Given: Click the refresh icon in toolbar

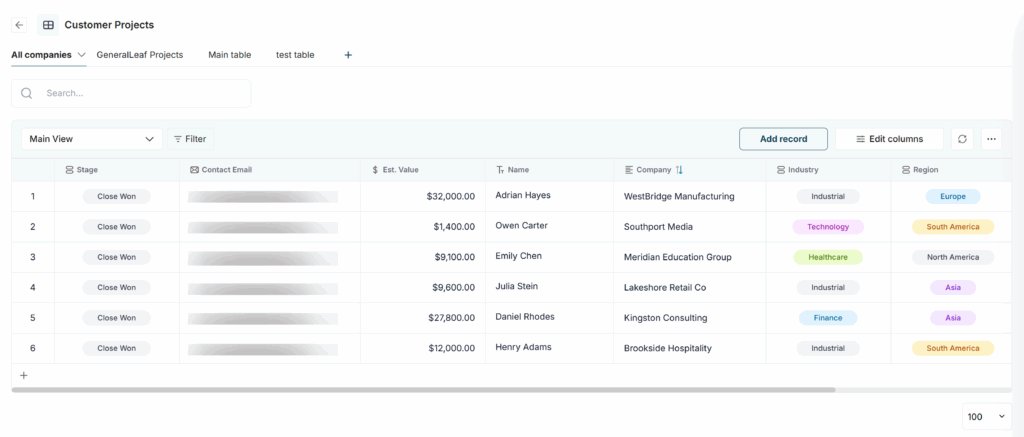Looking at the screenshot, I should [x=962, y=139].
